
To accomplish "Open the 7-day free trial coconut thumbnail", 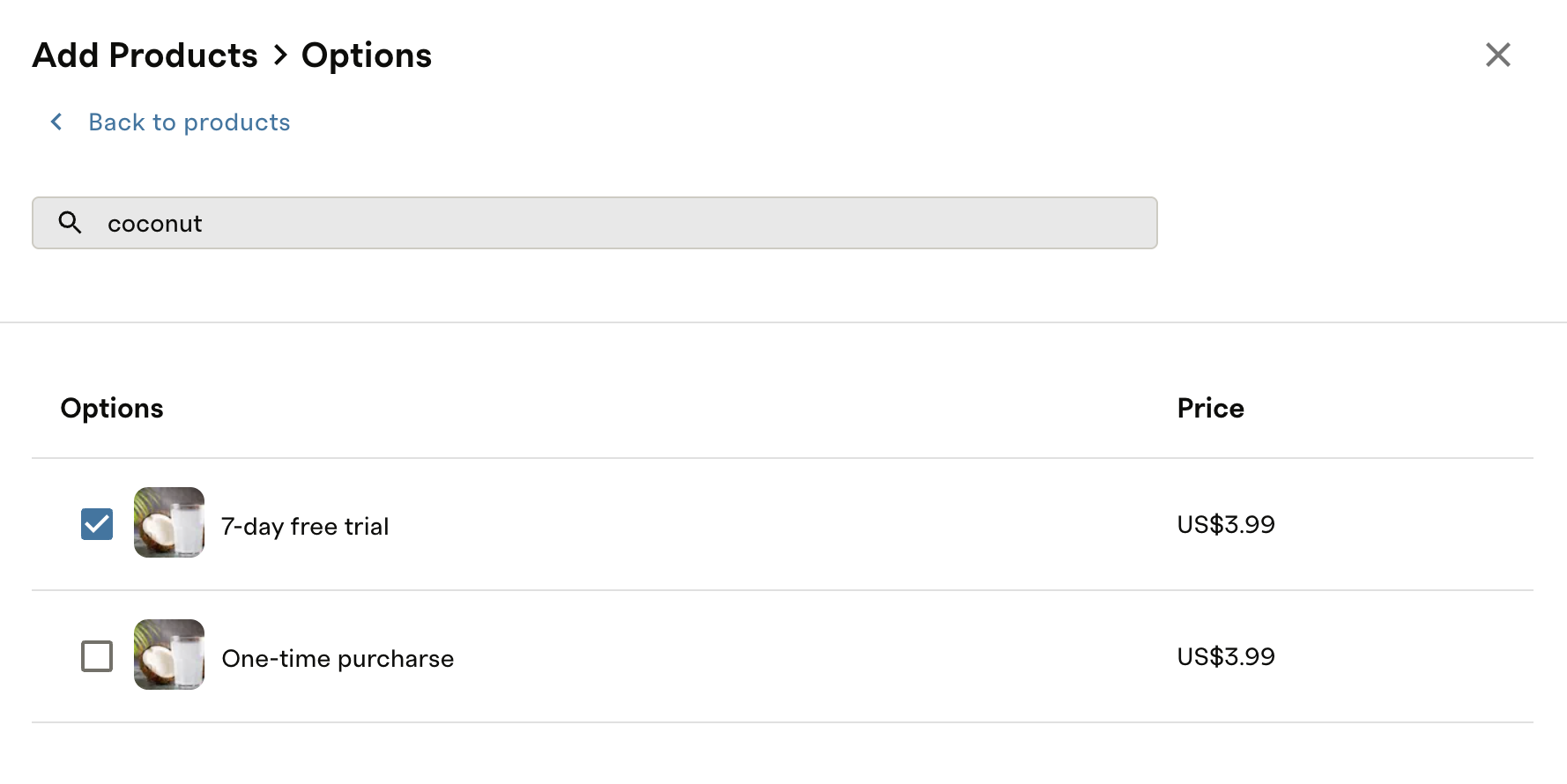I will pyautogui.click(x=169, y=522).
